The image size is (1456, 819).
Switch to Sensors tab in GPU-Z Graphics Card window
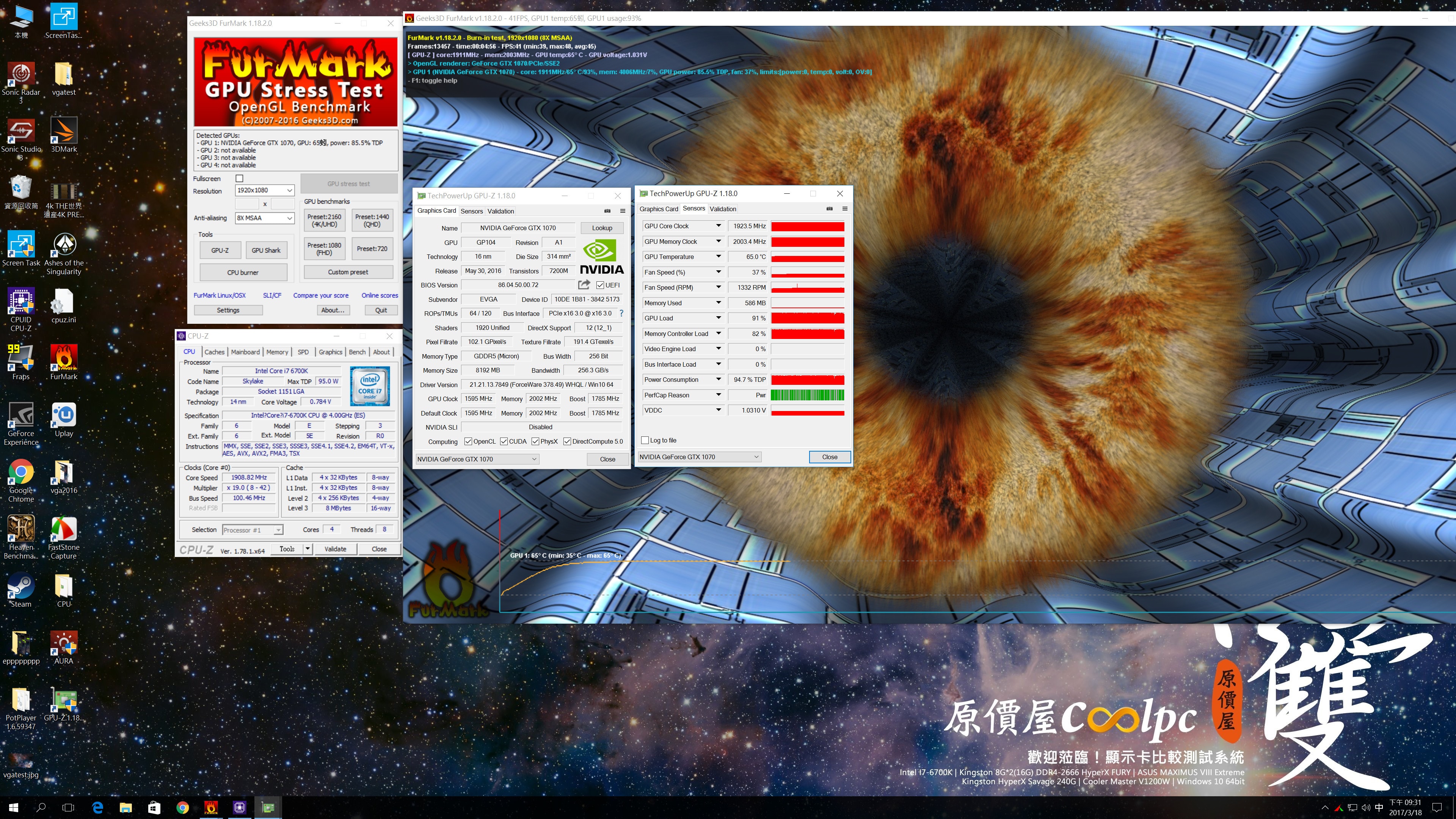471,211
